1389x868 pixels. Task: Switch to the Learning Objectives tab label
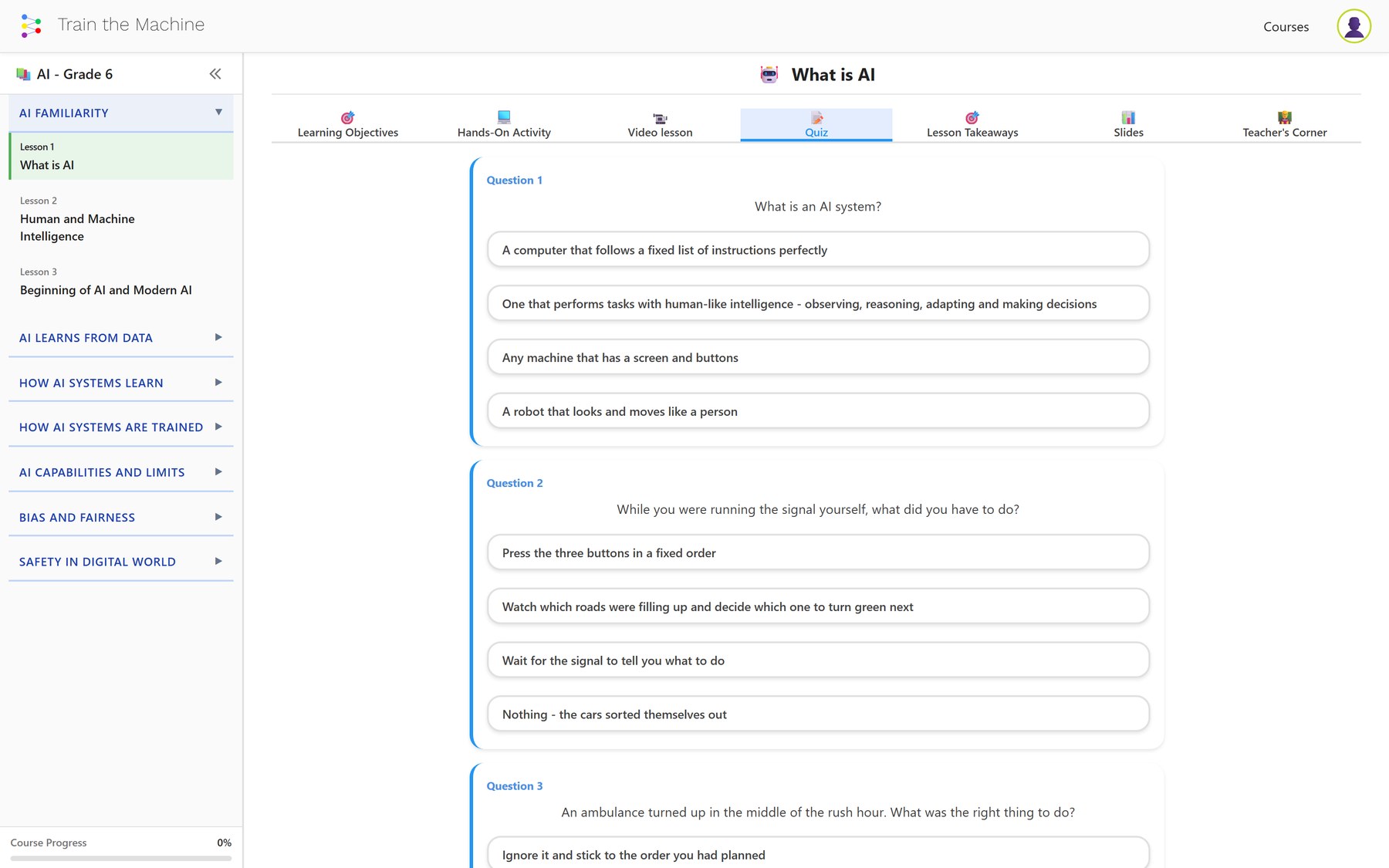tap(348, 133)
